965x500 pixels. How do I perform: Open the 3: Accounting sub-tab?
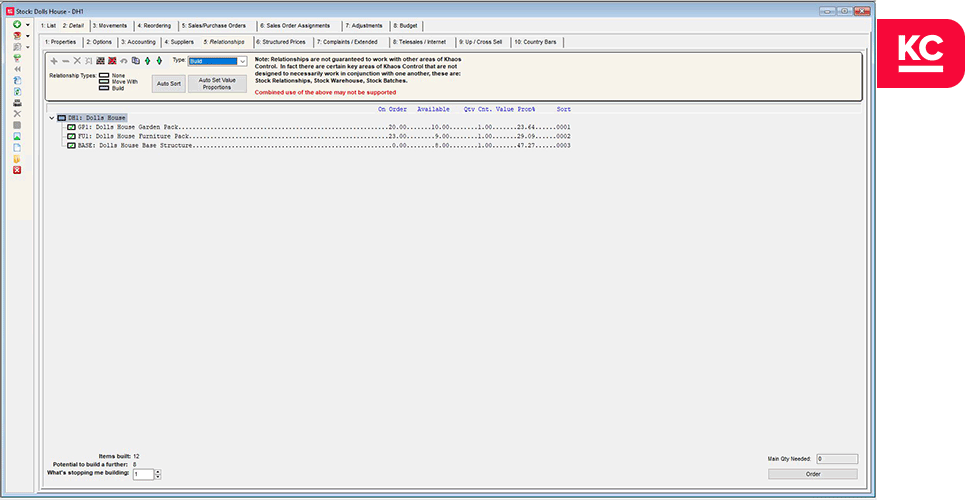tap(138, 42)
